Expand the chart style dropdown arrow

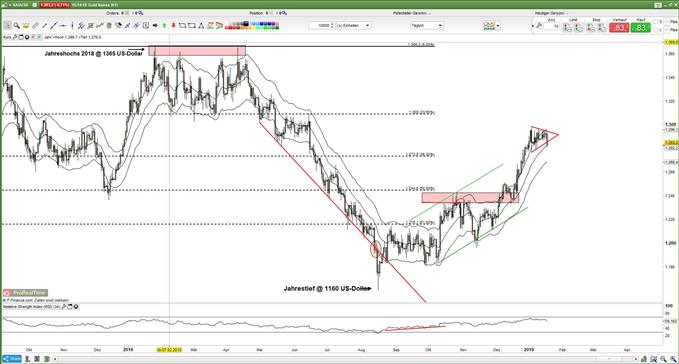498,26
